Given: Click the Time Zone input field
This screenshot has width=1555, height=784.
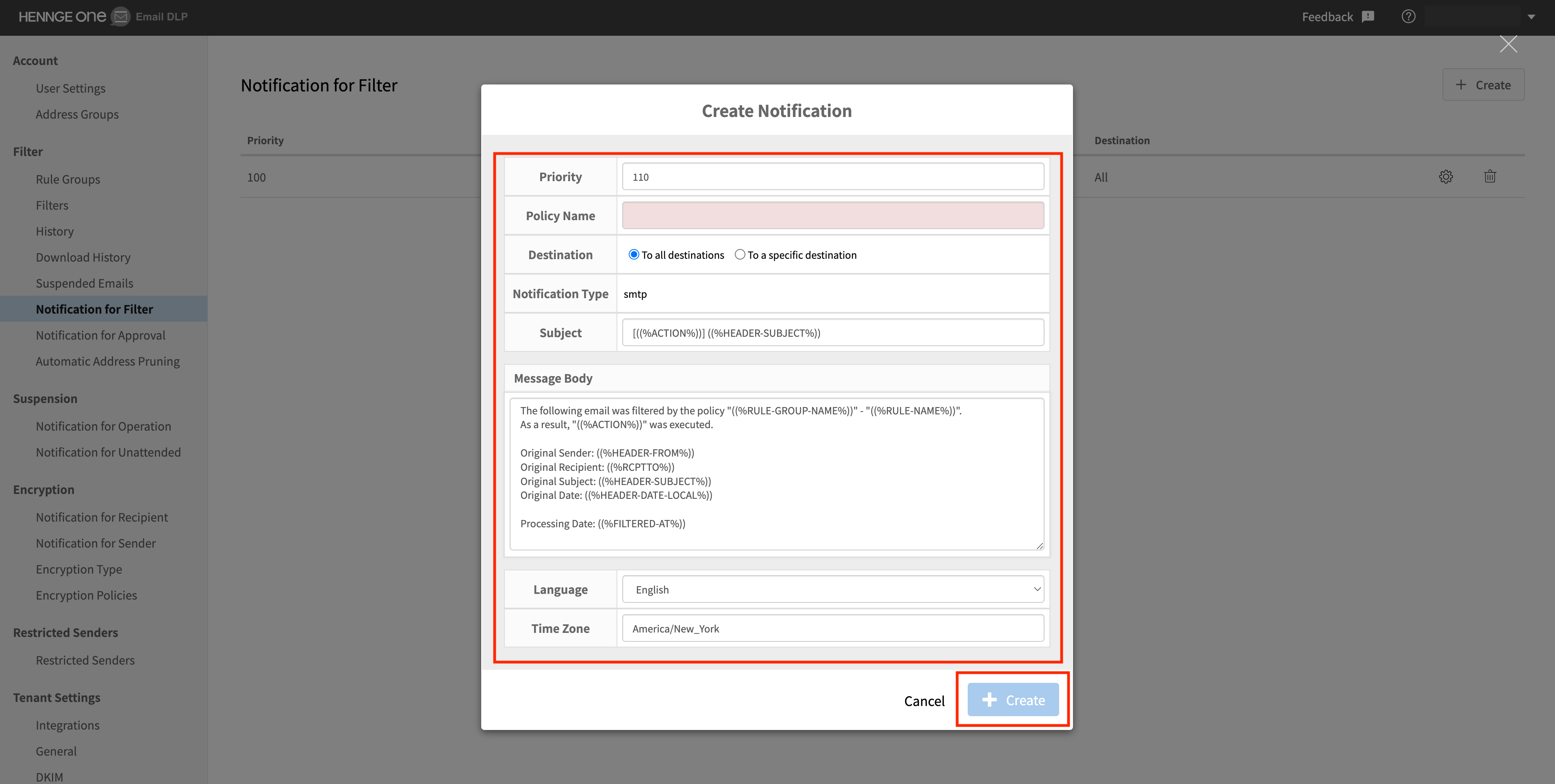Looking at the screenshot, I should coord(833,628).
